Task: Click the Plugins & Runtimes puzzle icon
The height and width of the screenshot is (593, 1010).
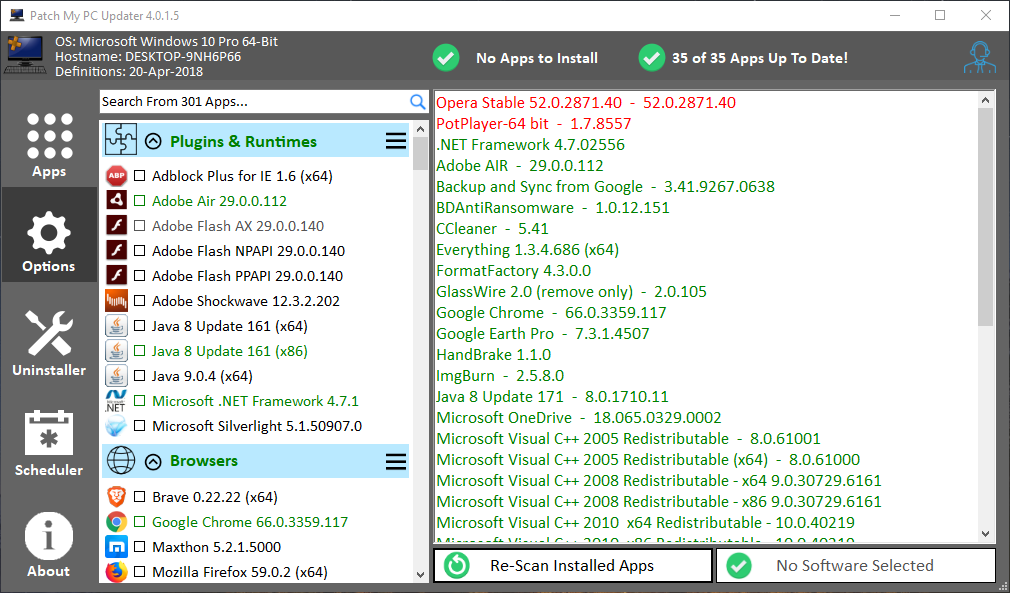Action: pyautogui.click(x=120, y=140)
